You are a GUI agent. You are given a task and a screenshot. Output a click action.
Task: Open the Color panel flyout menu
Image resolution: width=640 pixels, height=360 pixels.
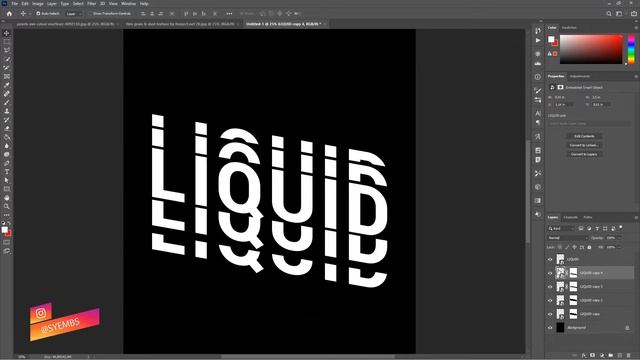tap(636, 28)
